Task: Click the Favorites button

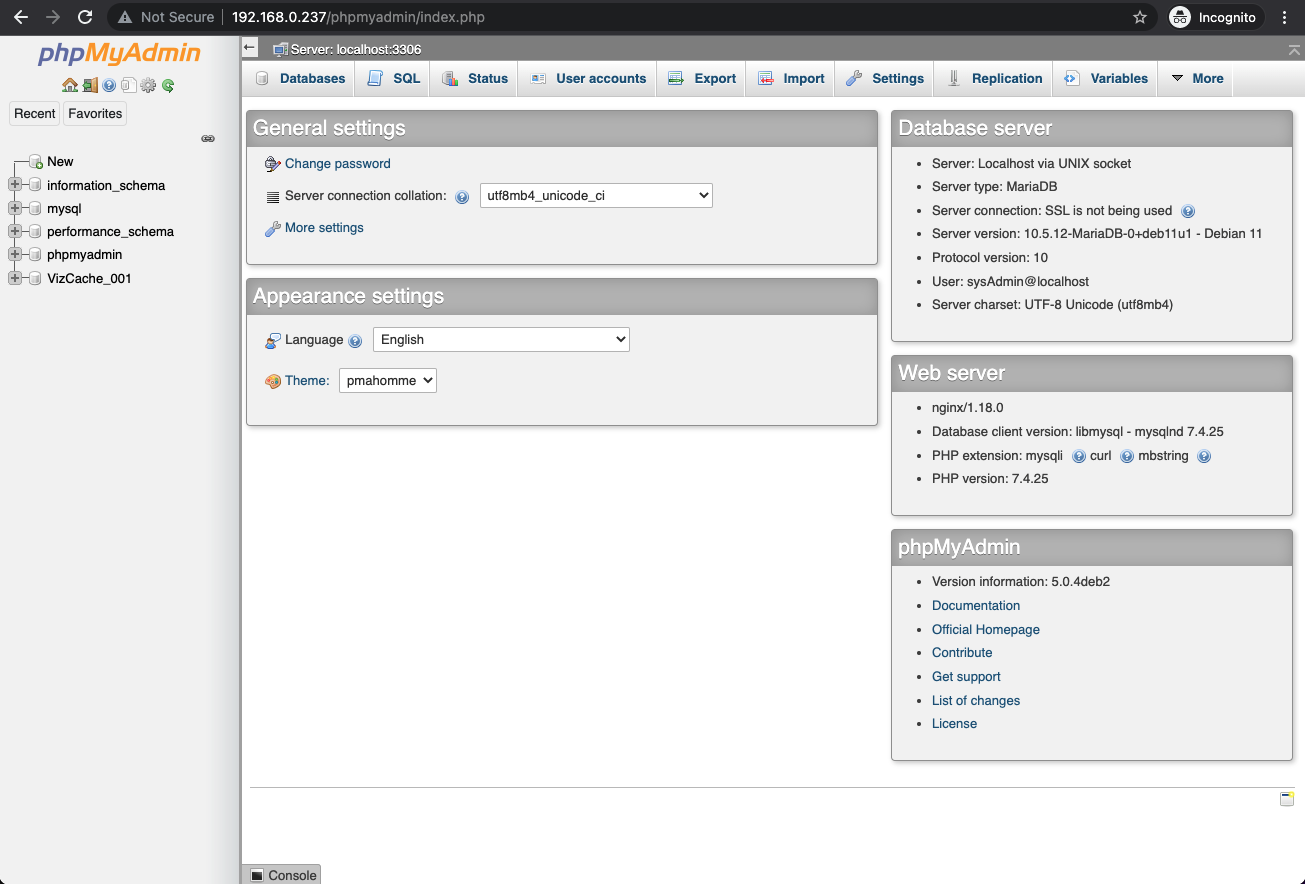Action: coord(95,114)
